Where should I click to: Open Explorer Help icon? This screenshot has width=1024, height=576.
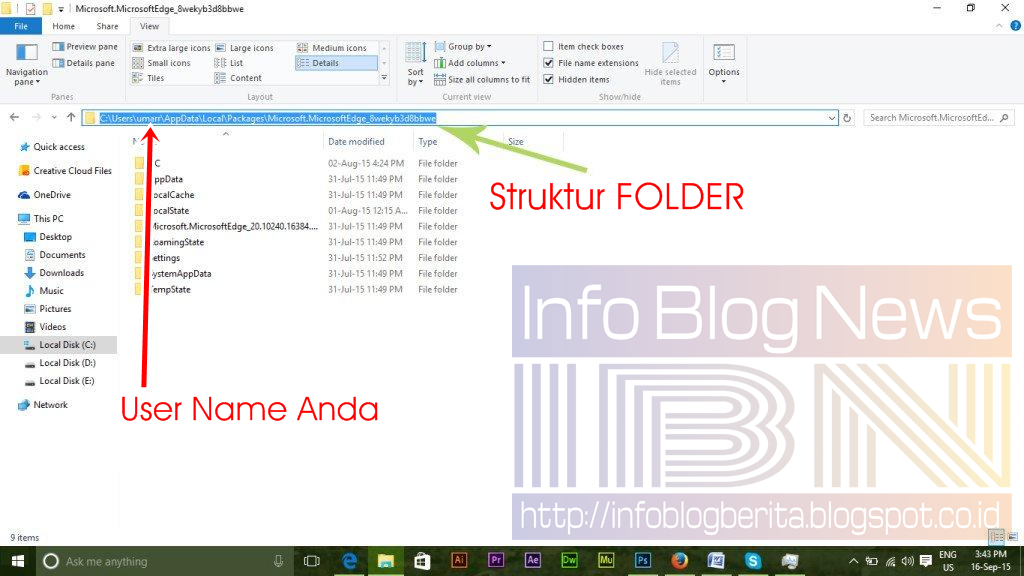(1016, 26)
